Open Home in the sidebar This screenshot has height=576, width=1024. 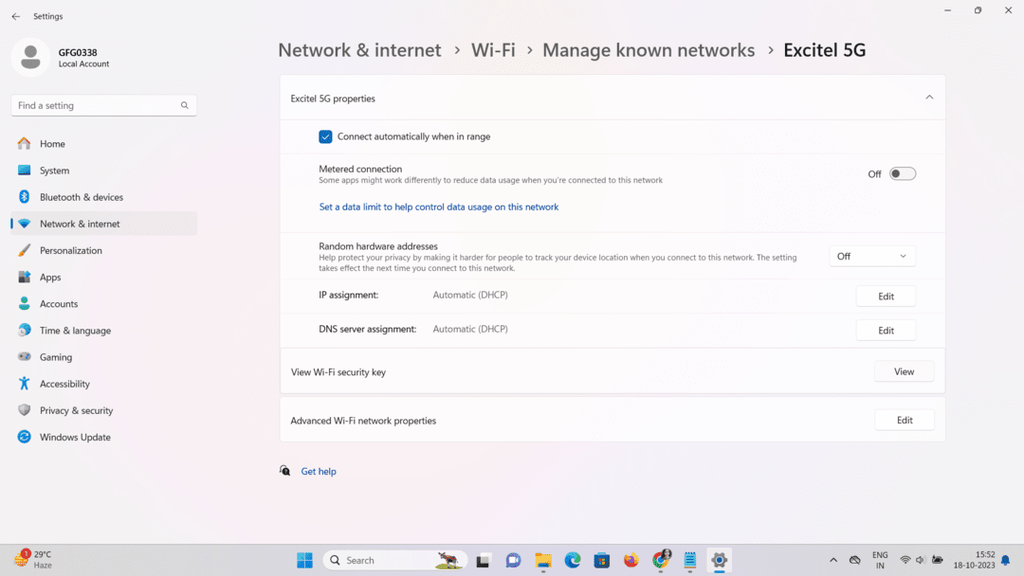coord(104,144)
